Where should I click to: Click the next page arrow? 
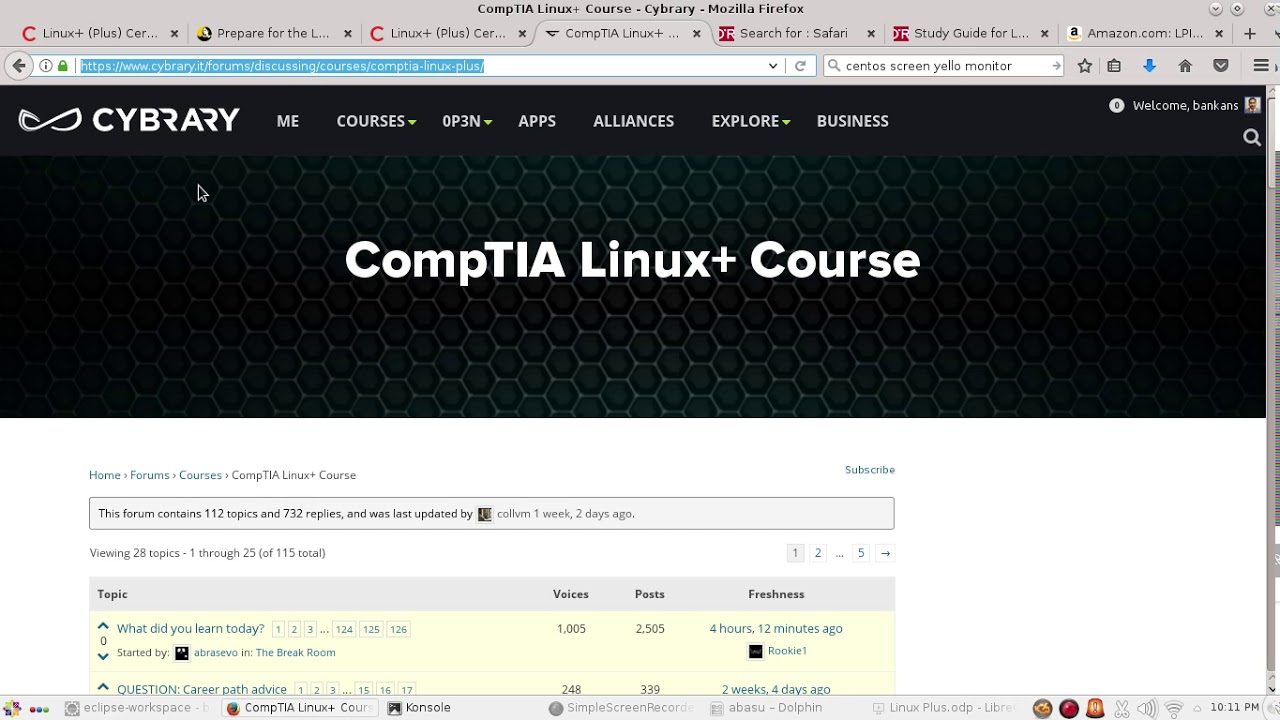point(885,553)
